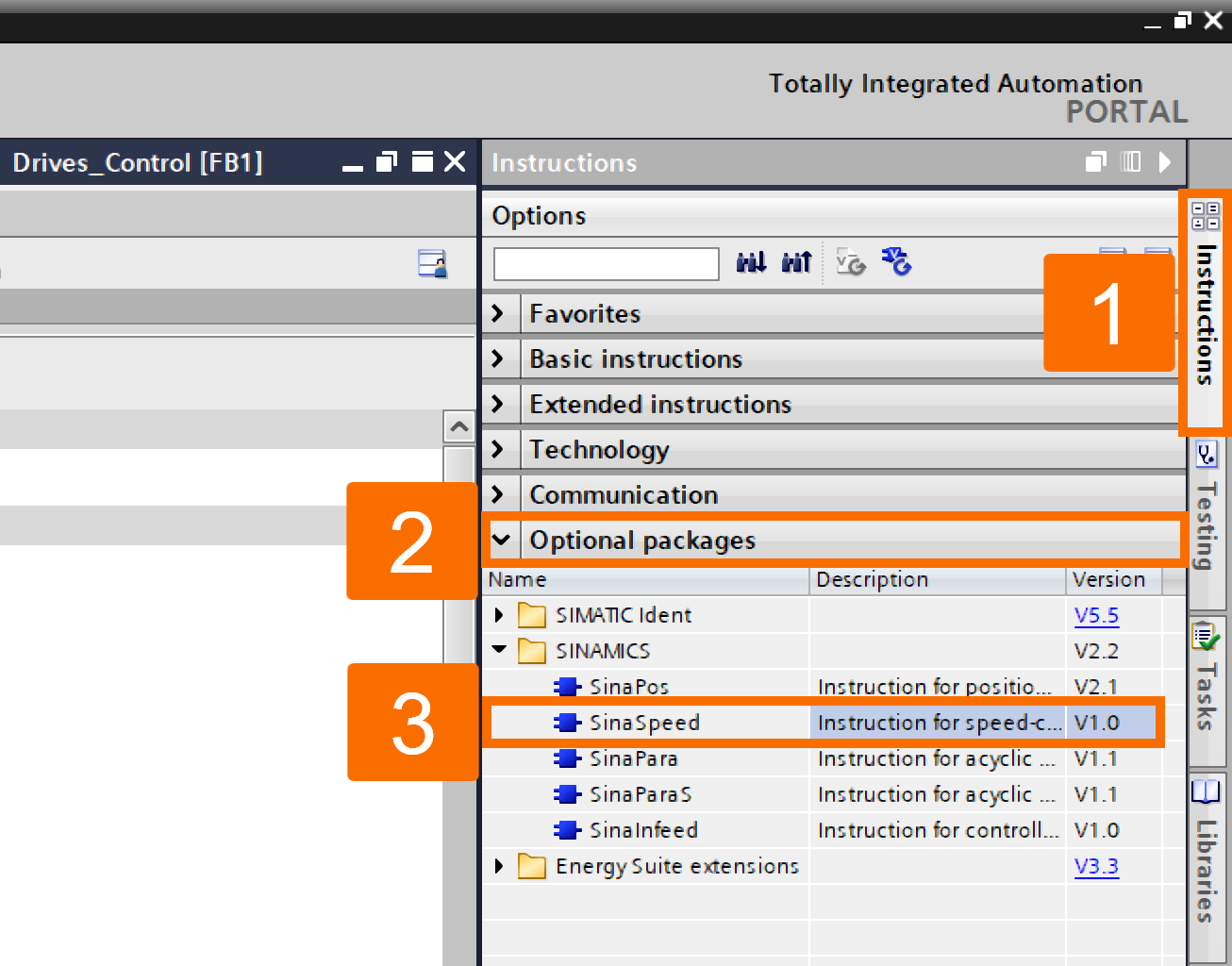Click the SinaSpeed instruction block icon
The height and width of the screenshot is (966, 1232).
coord(567,723)
